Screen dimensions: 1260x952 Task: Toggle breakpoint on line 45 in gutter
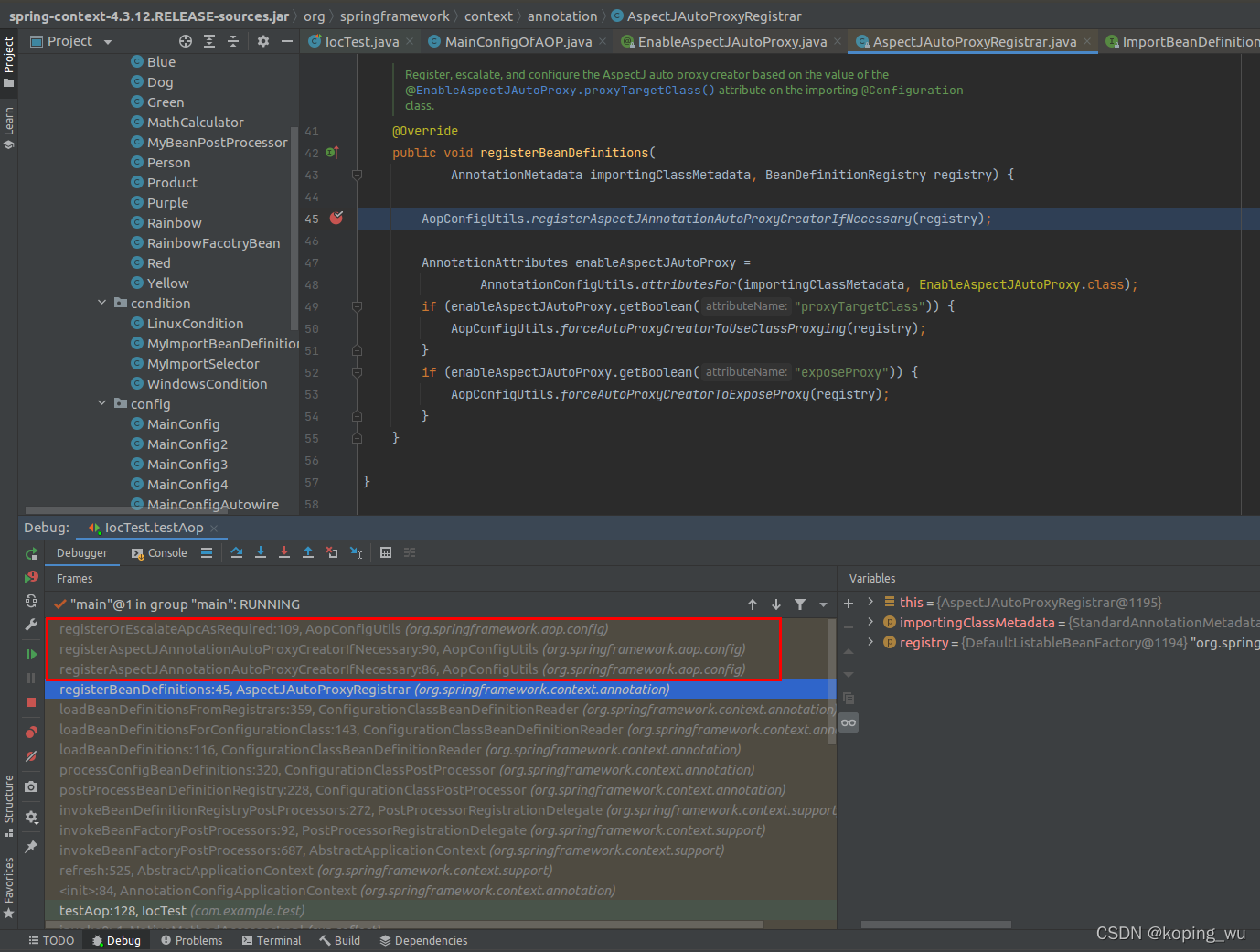(336, 218)
